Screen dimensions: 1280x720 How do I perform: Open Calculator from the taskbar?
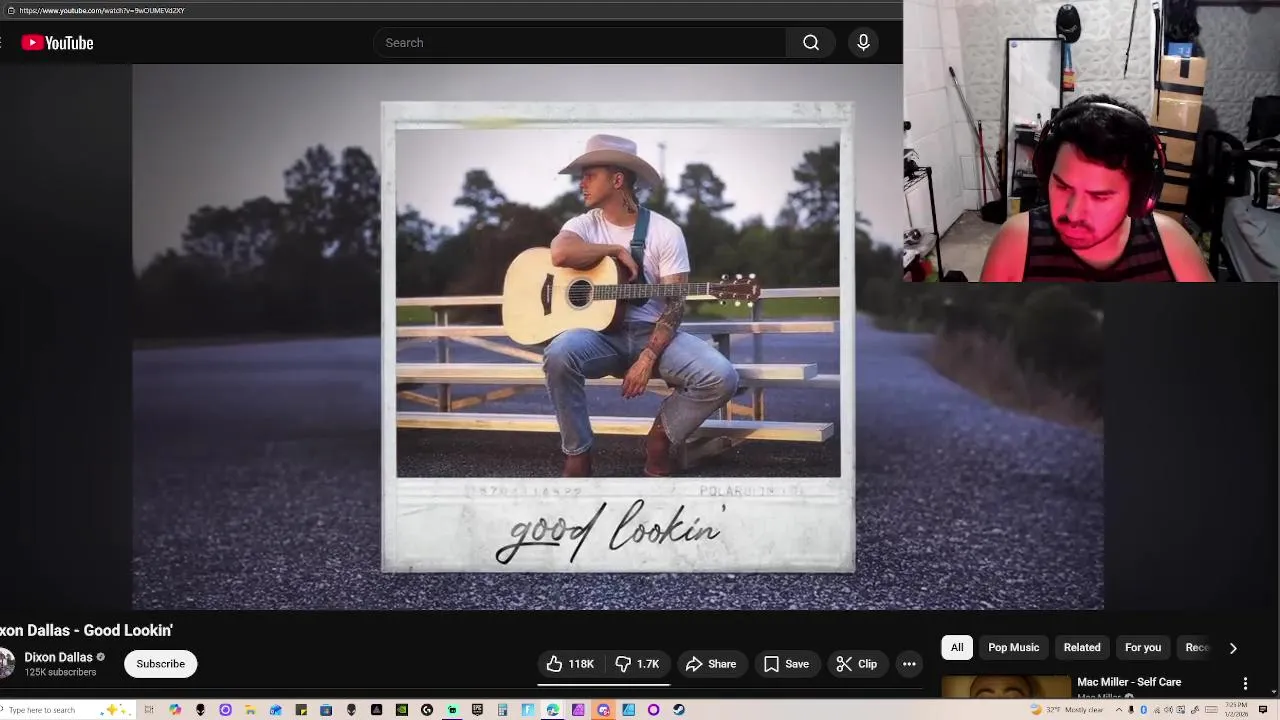point(502,710)
